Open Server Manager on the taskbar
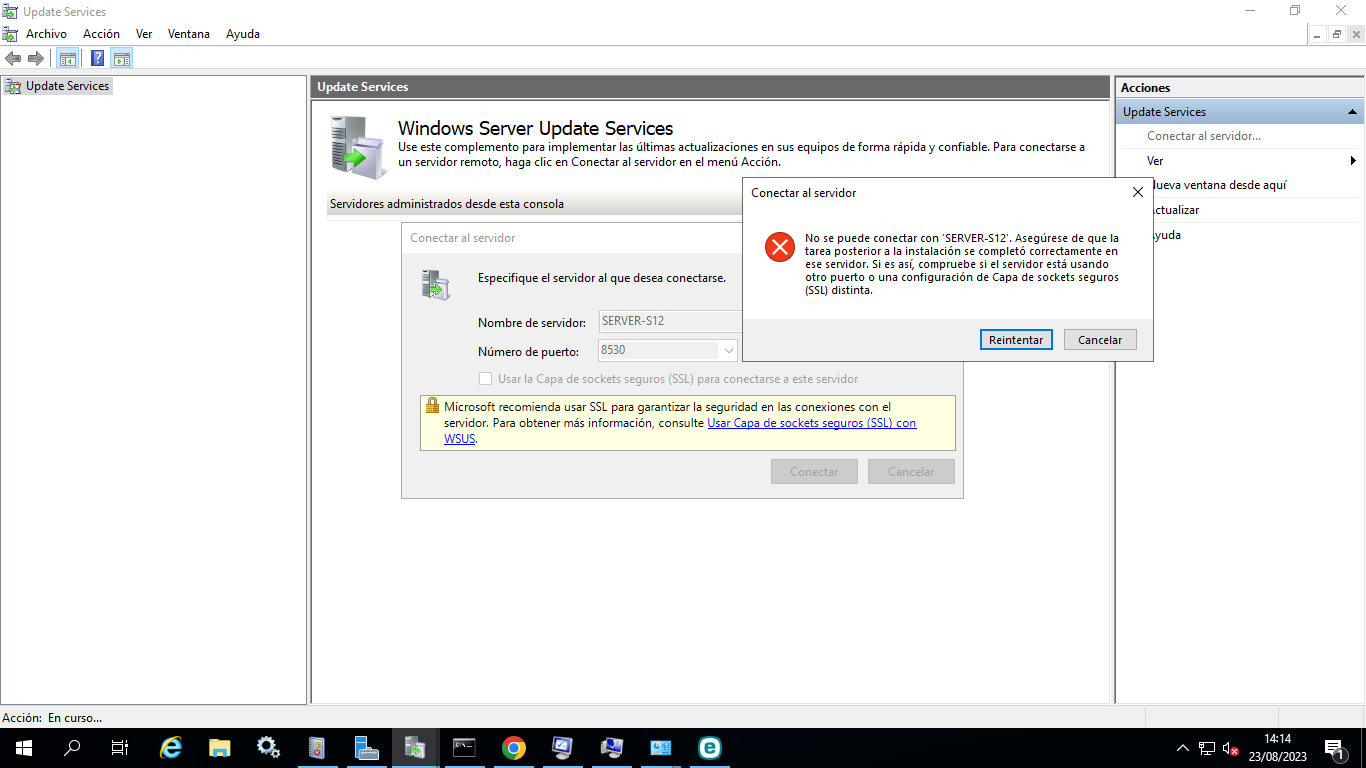The image size is (1366, 768). point(366,747)
